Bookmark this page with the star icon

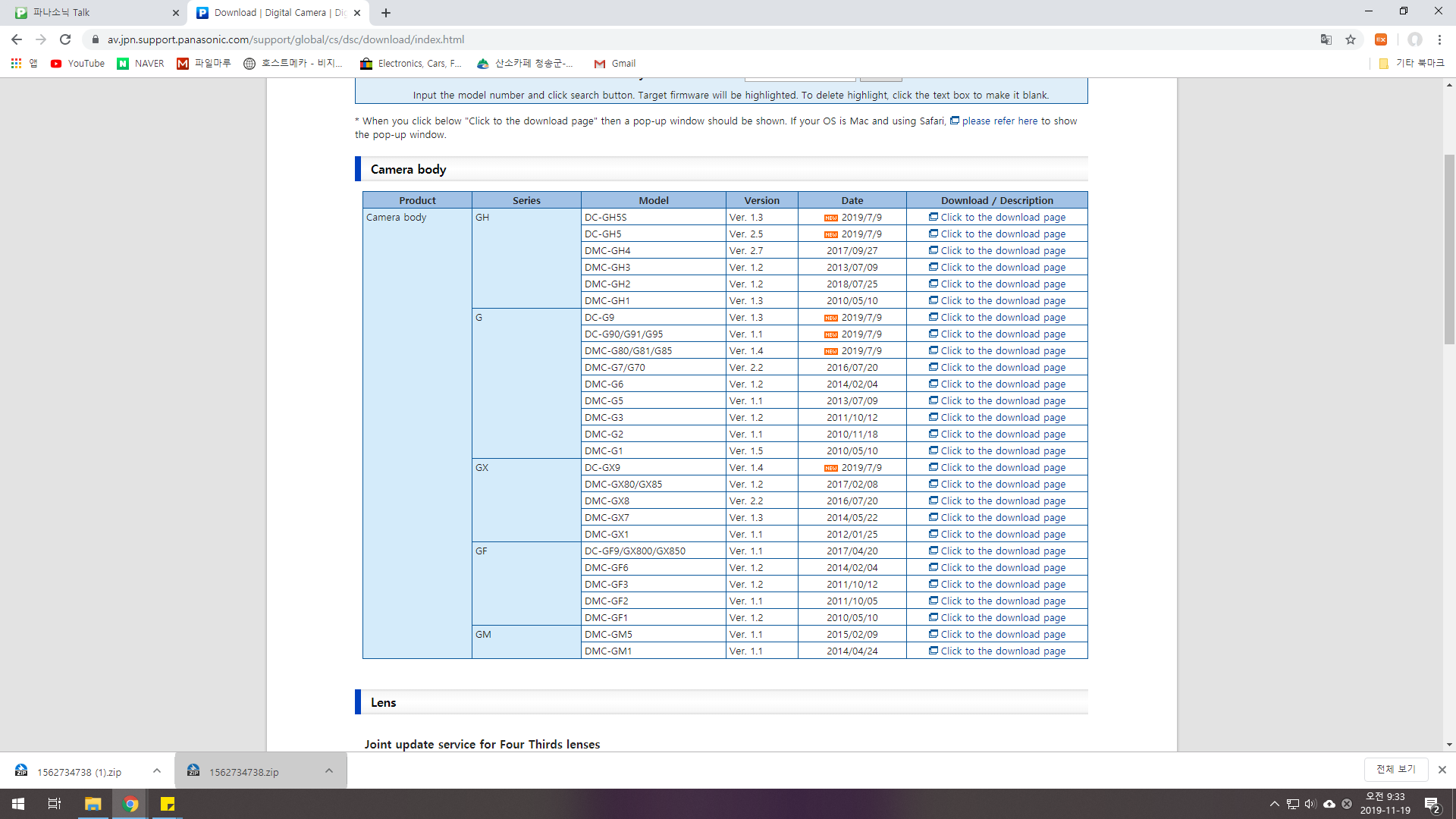pos(1351,39)
